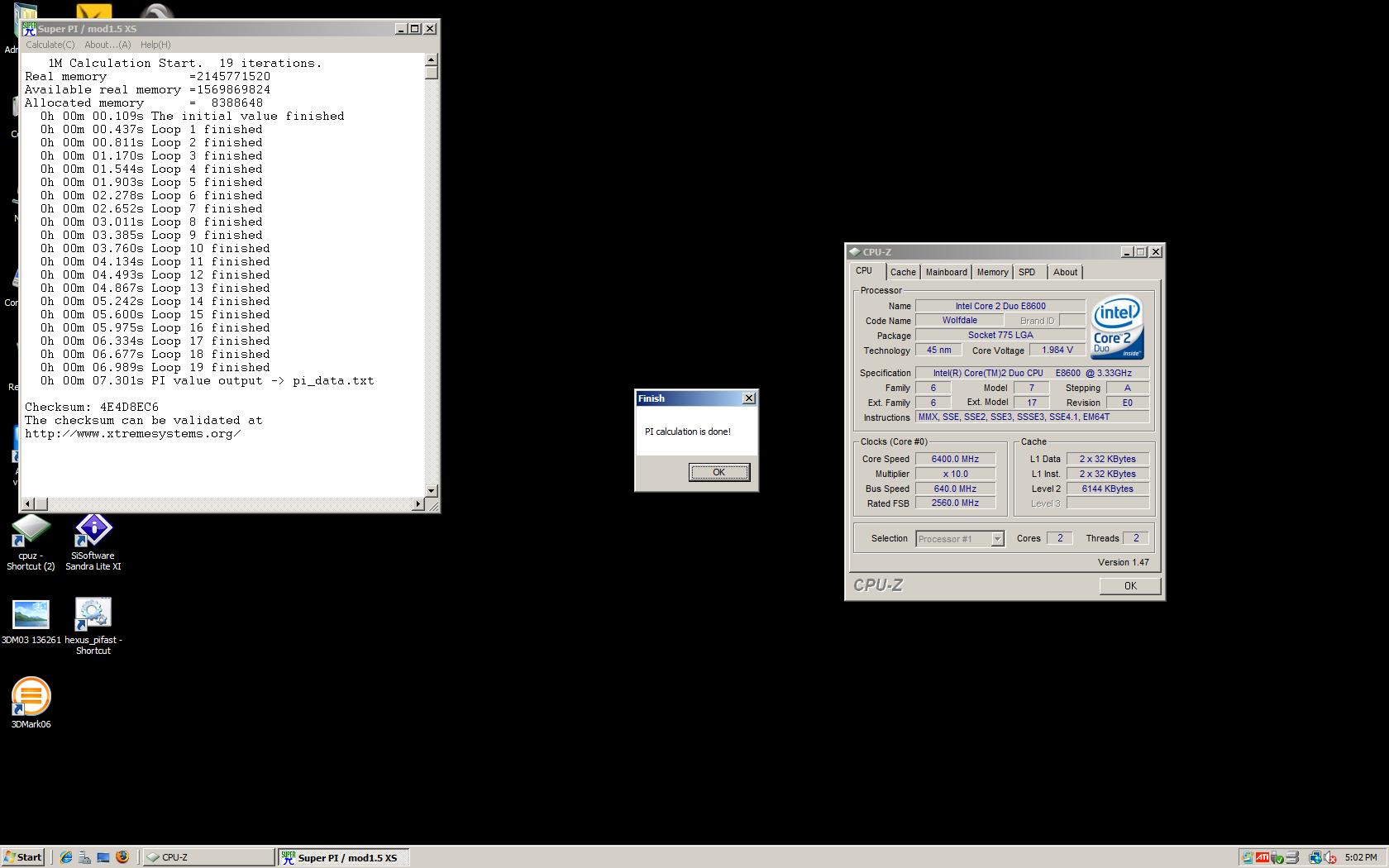Viewport: 1389px width, 868px height.
Task: Open the Calculate(C) menu in Super PI
Action: 50,45
